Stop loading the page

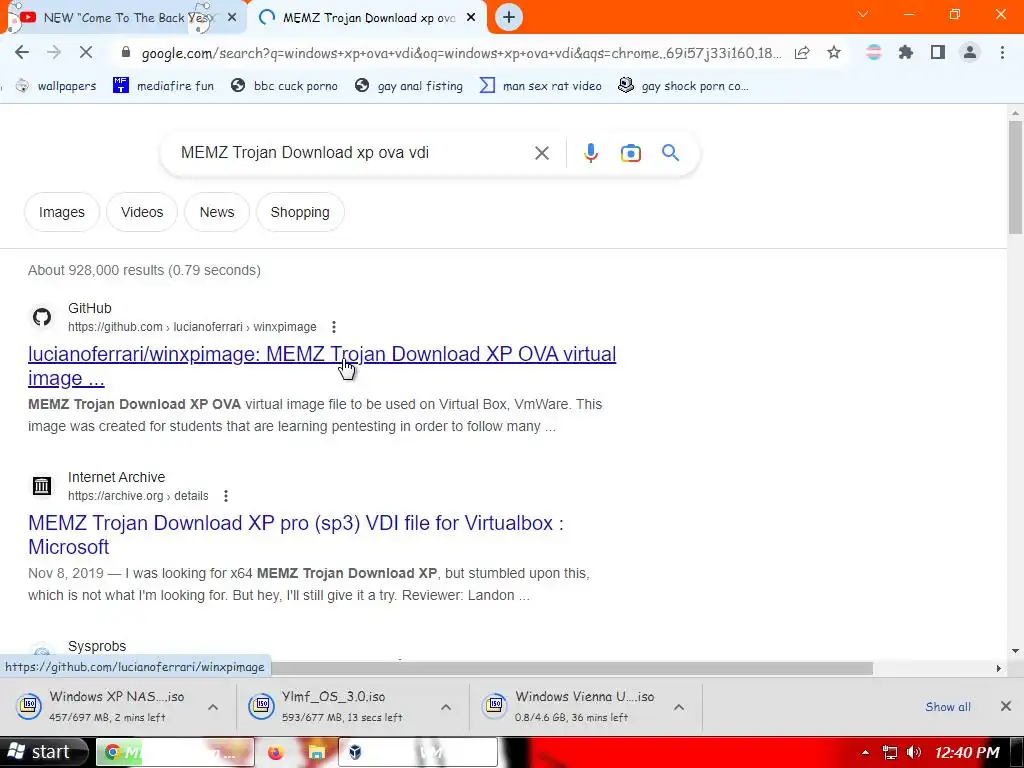[86, 52]
